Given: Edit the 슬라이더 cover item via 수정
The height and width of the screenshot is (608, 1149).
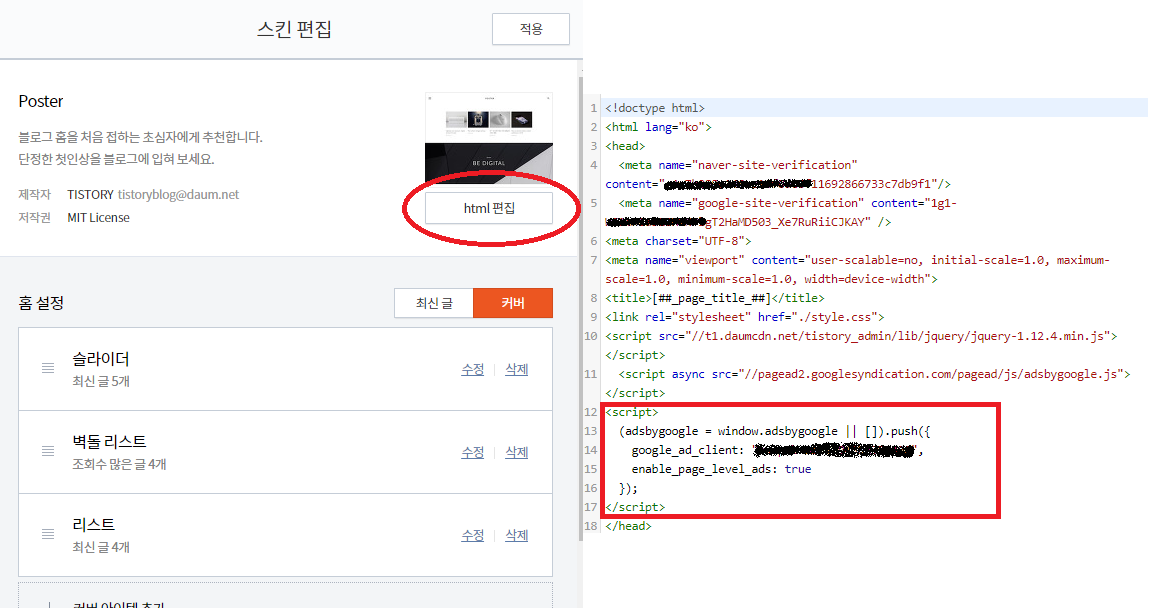Looking at the screenshot, I should coord(473,369).
